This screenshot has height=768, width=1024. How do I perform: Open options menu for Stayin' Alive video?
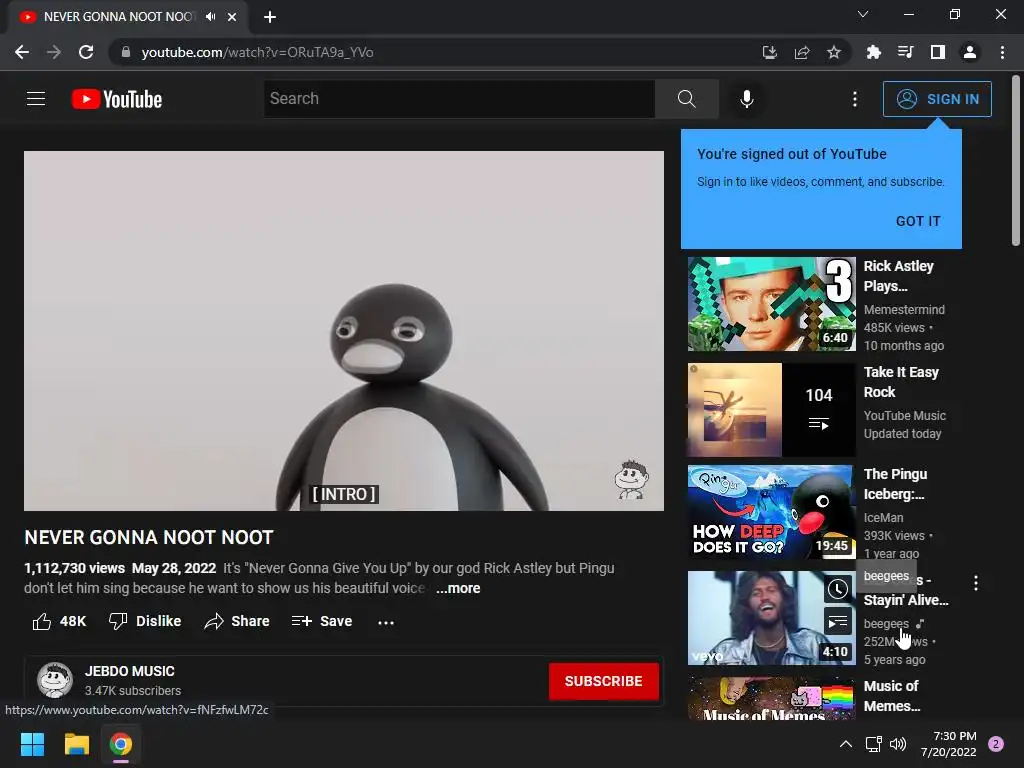[976, 583]
